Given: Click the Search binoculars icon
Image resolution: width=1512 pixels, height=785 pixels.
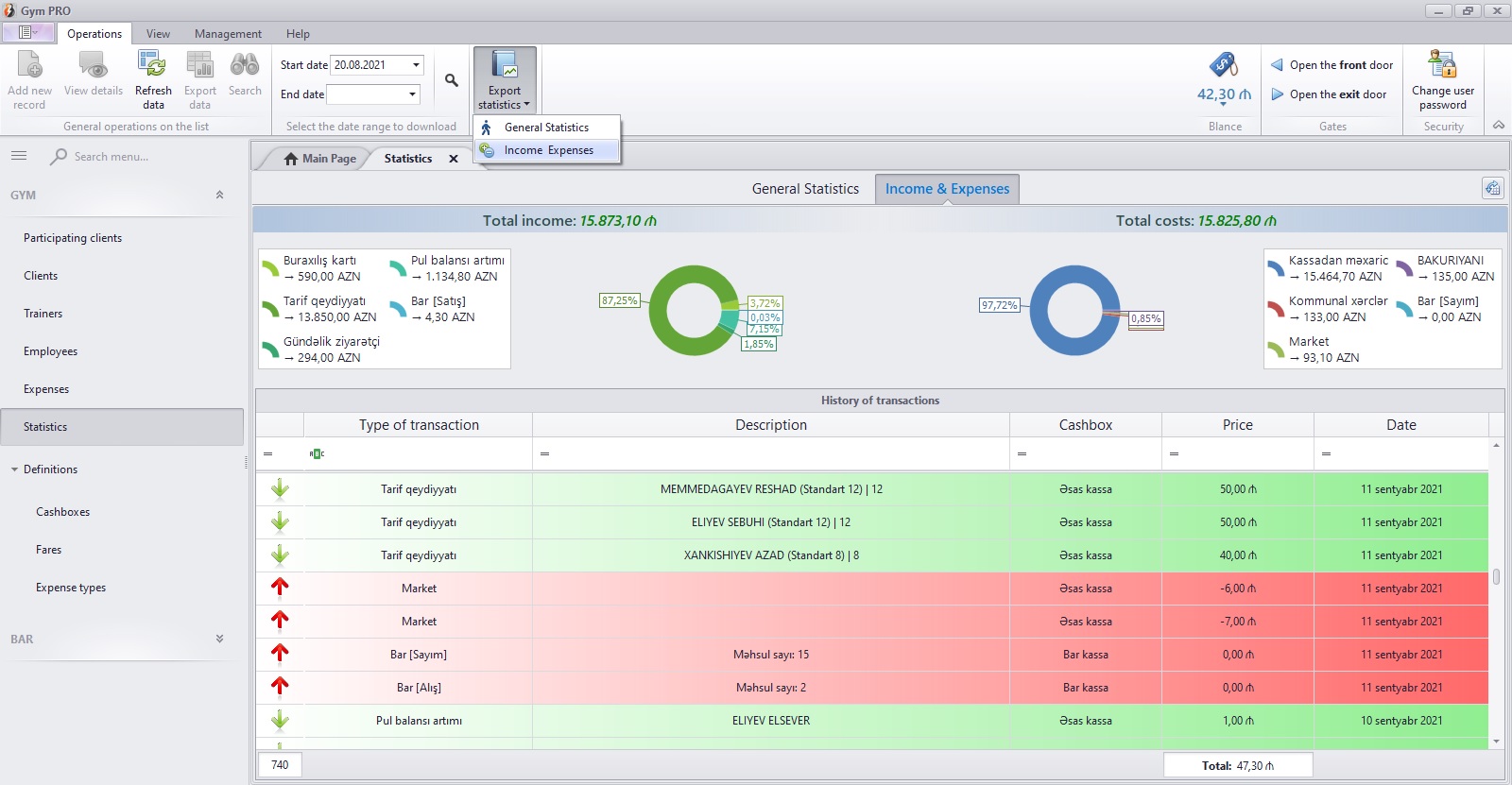Looking at the screenshot, I should tap(245, 66).
